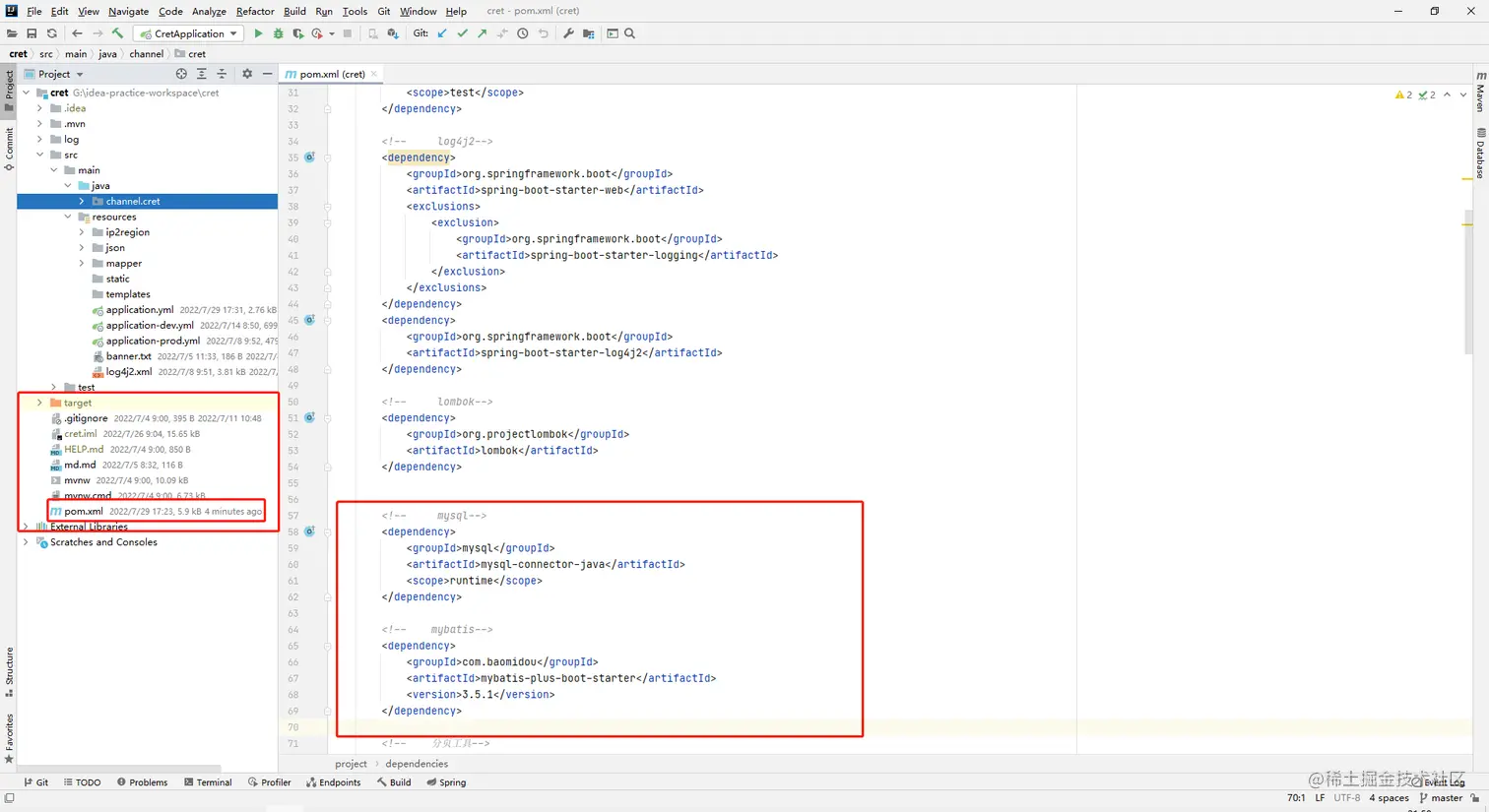
Task: Expand External Libraries node
Action: 27,527
